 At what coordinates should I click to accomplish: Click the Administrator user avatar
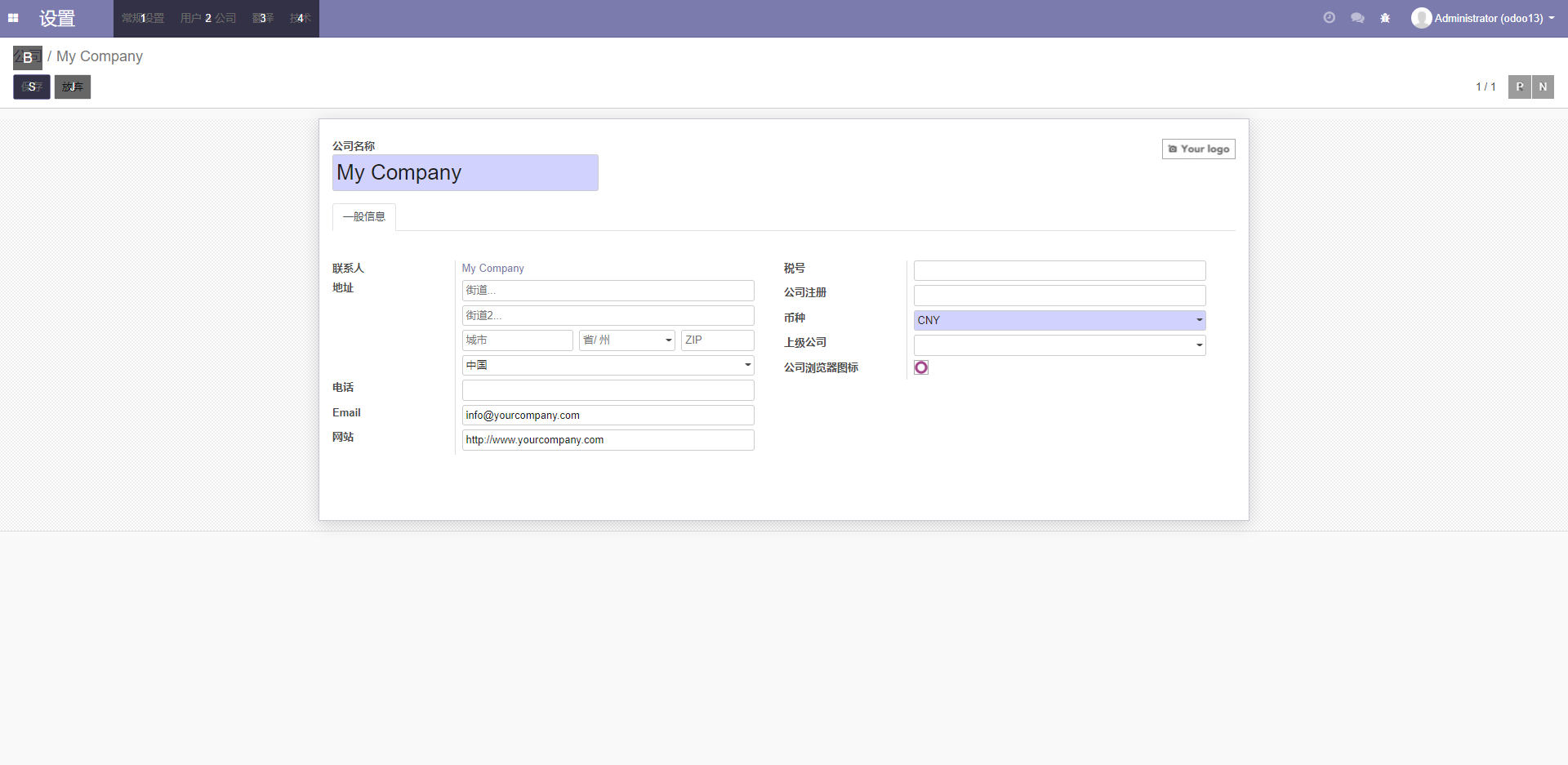tap(1421, 18)
